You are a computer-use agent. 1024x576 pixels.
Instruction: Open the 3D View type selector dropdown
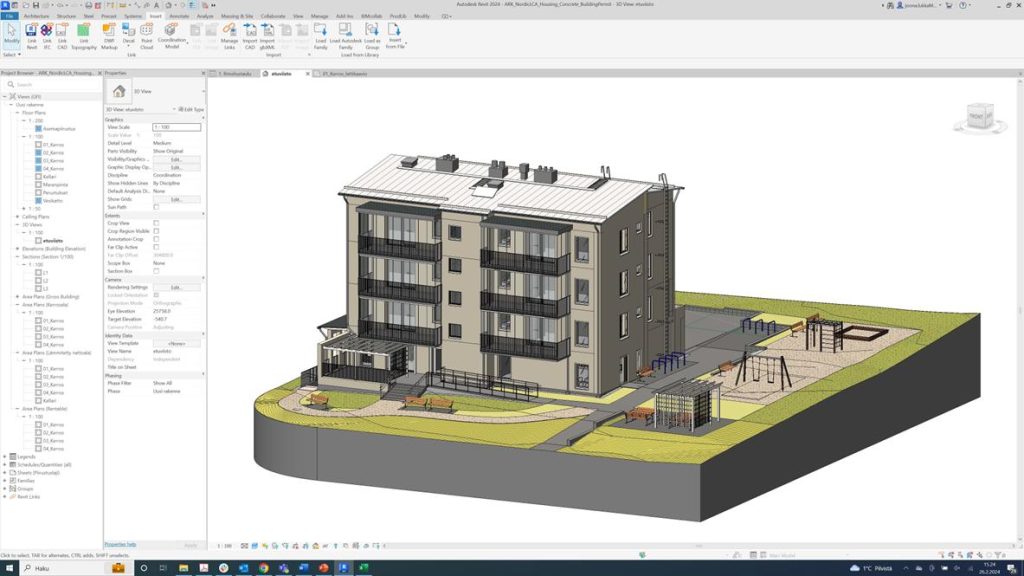pos(202,91)
